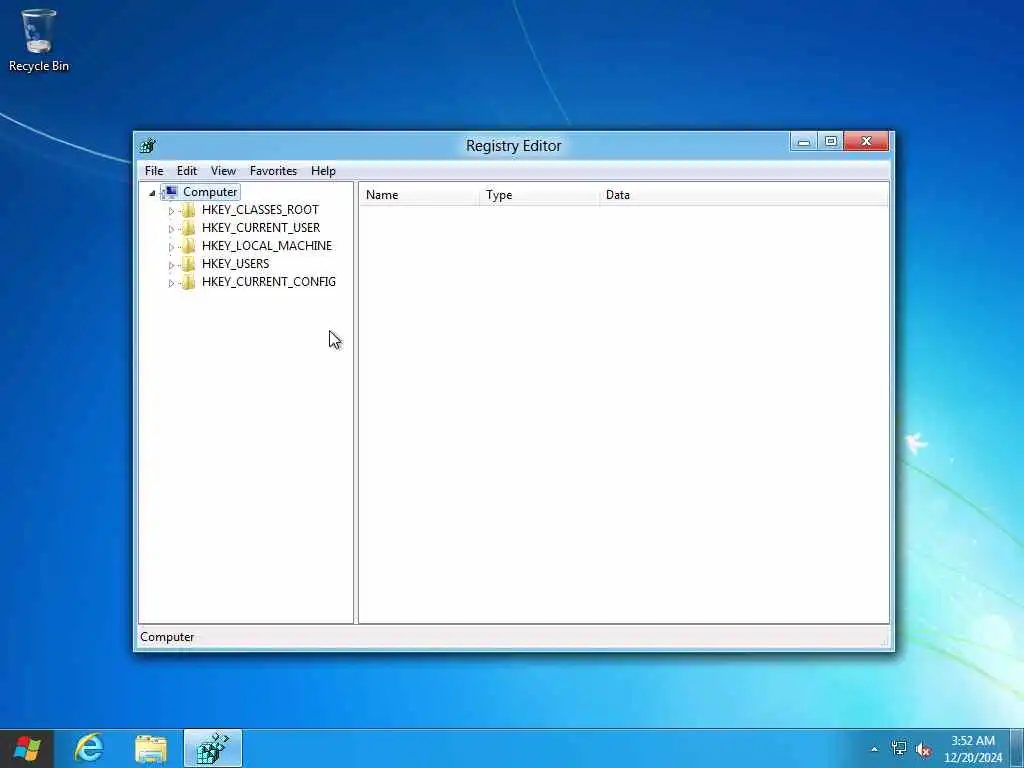
Task: Expand HKEY_USERS key
Action: [x=171, y=265]
